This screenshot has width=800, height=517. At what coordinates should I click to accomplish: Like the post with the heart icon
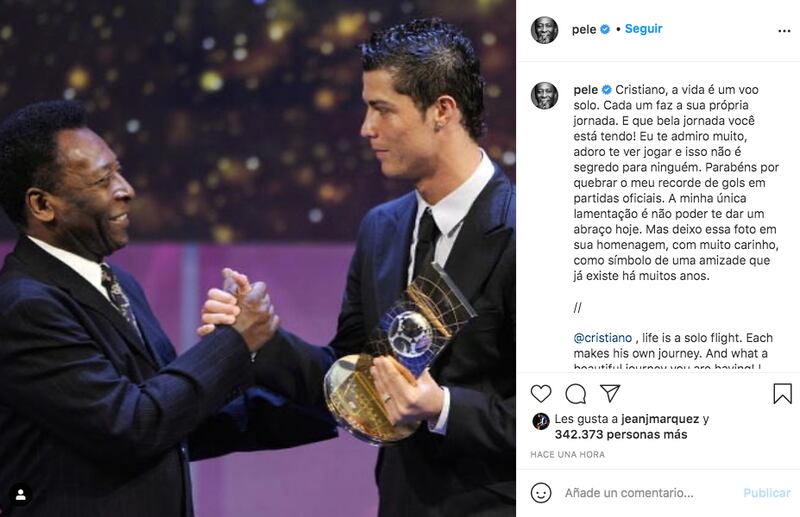pos(541,393)
